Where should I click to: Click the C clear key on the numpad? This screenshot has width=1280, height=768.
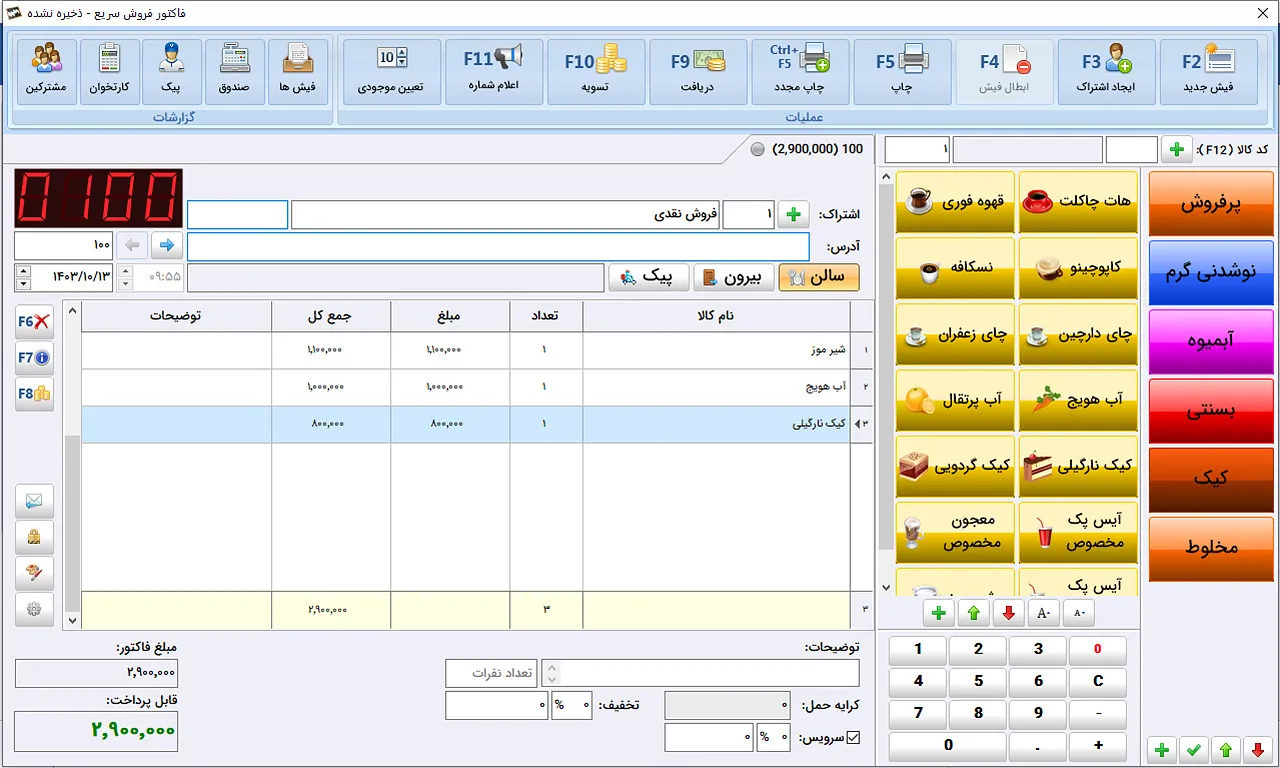click(x=1098, y=681)
